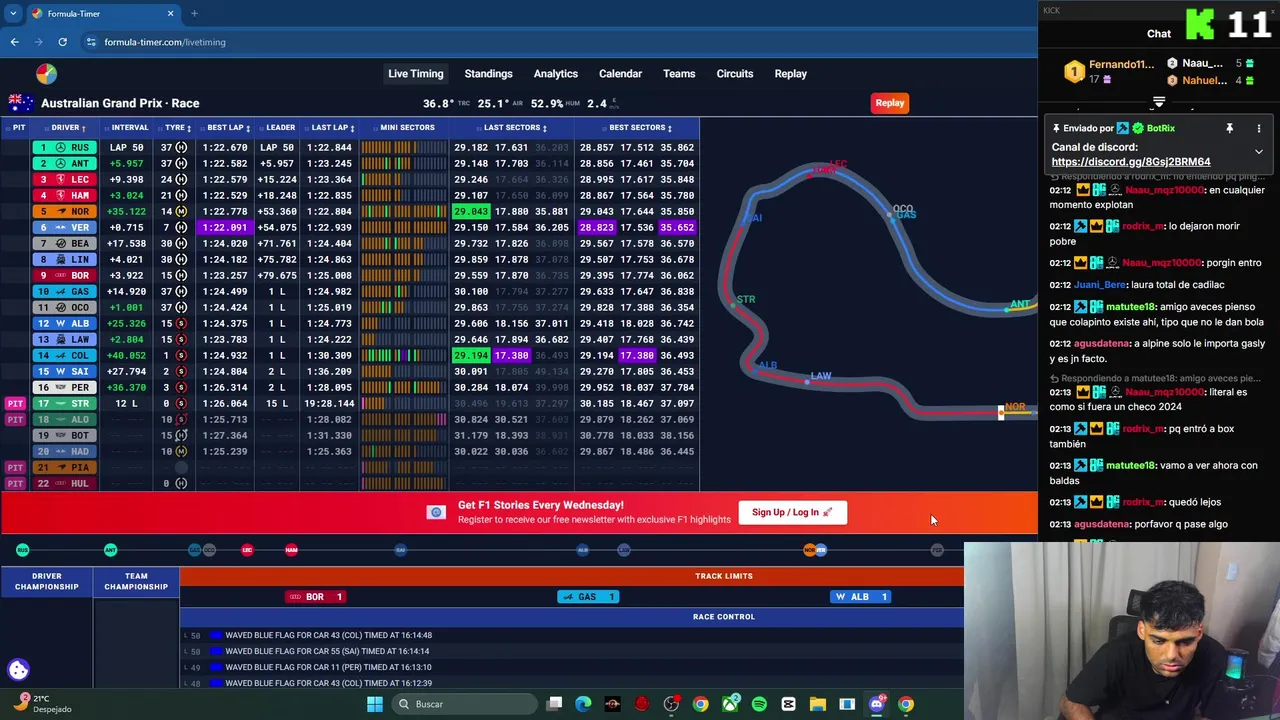Click the Kick logo in stream overlay
This screenshot has width=1280, height=720.
pyautogui.click(x=1201, y=24)
